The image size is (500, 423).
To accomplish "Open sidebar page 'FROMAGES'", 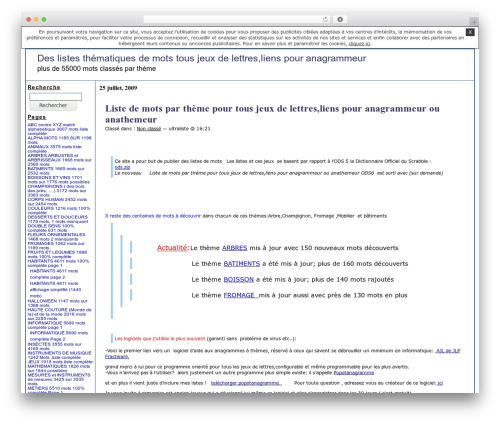I will [x=56, y=246].
